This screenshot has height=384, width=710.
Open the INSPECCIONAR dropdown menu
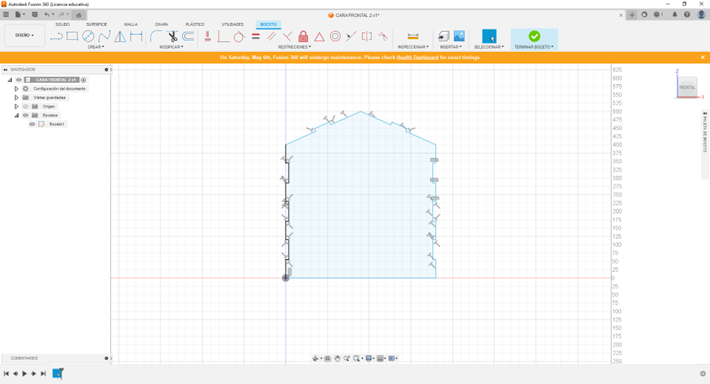413,47
